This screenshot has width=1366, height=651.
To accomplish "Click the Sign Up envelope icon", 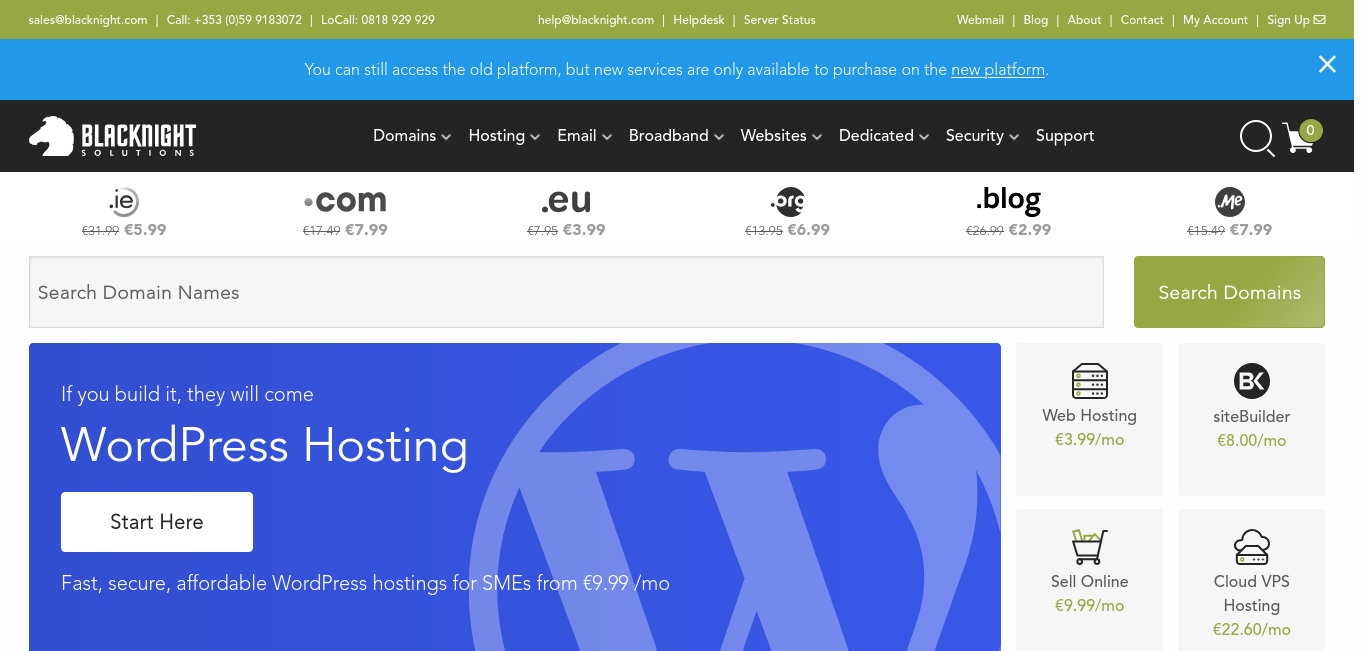I will [1320, 19].
